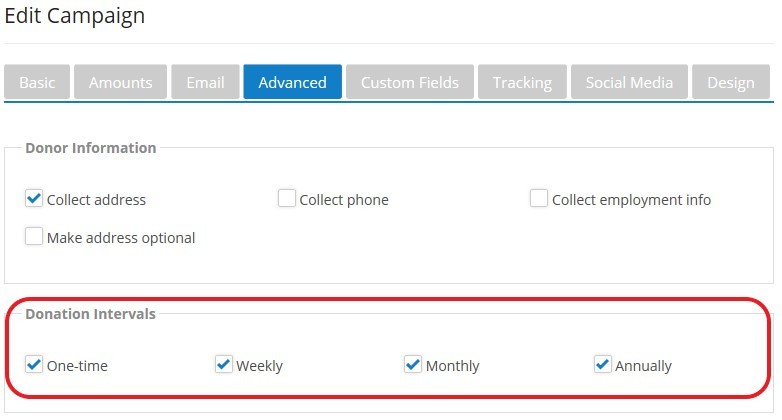Select the Advanced tab
Viewport: 782px width, 420px height.
point(292,82)
